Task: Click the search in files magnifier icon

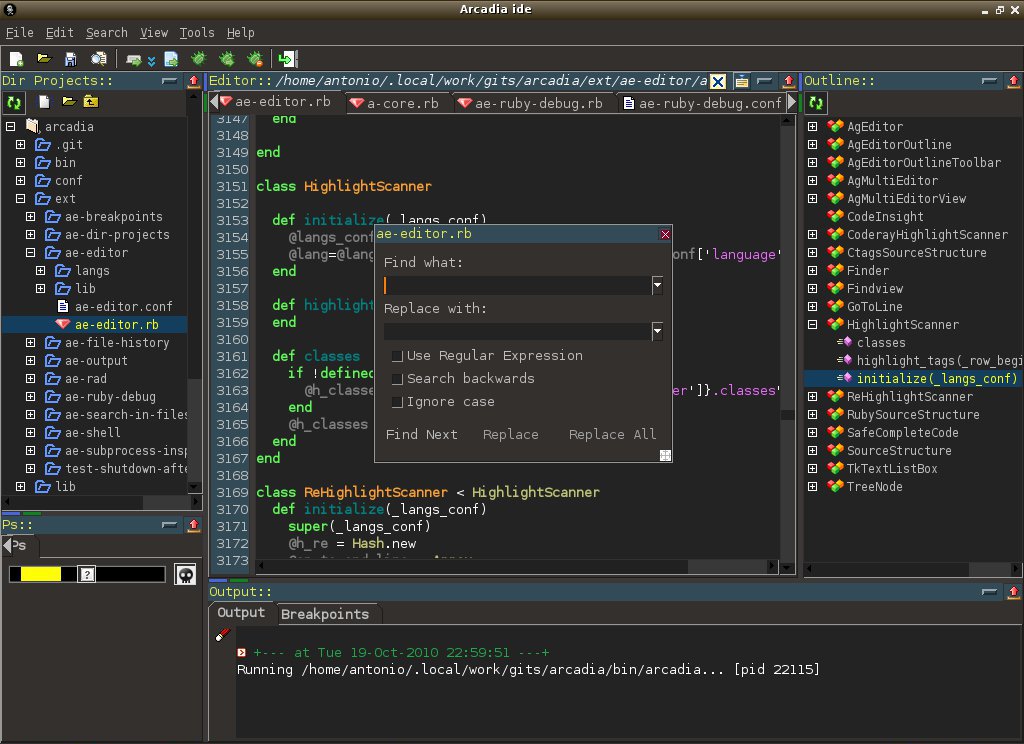Action: (x=99, y=59)
